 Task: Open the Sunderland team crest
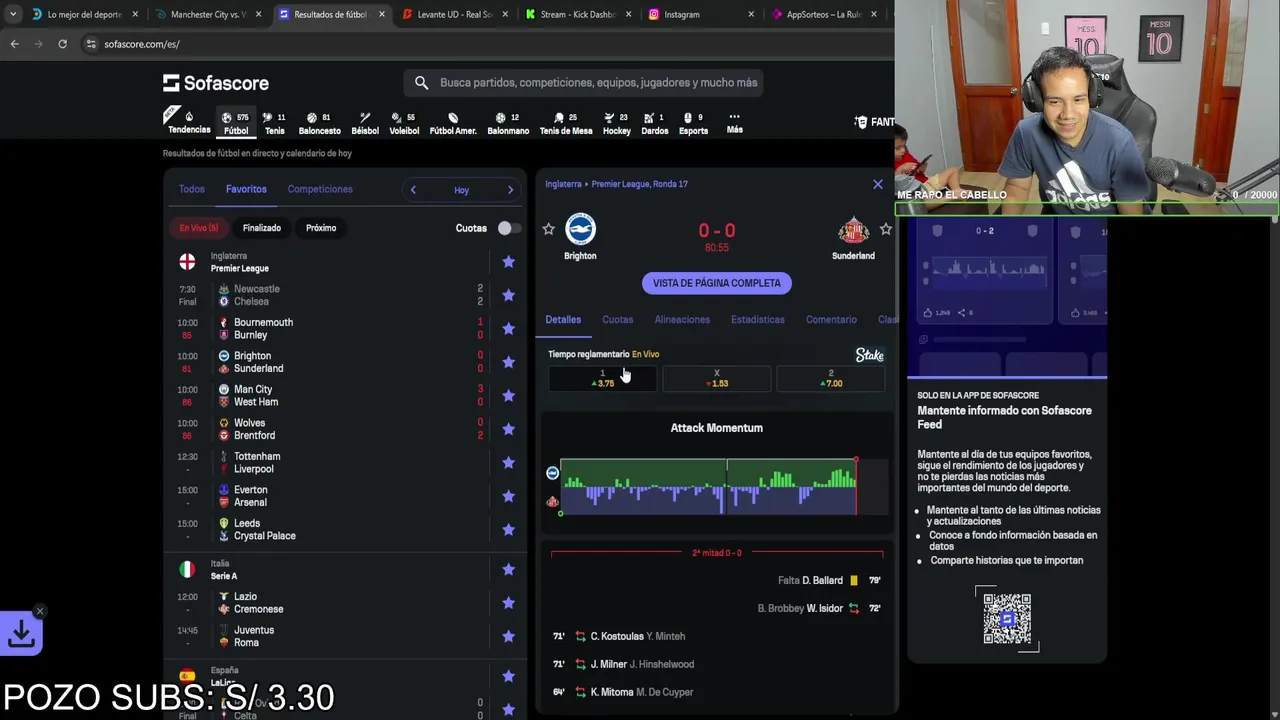853,230
